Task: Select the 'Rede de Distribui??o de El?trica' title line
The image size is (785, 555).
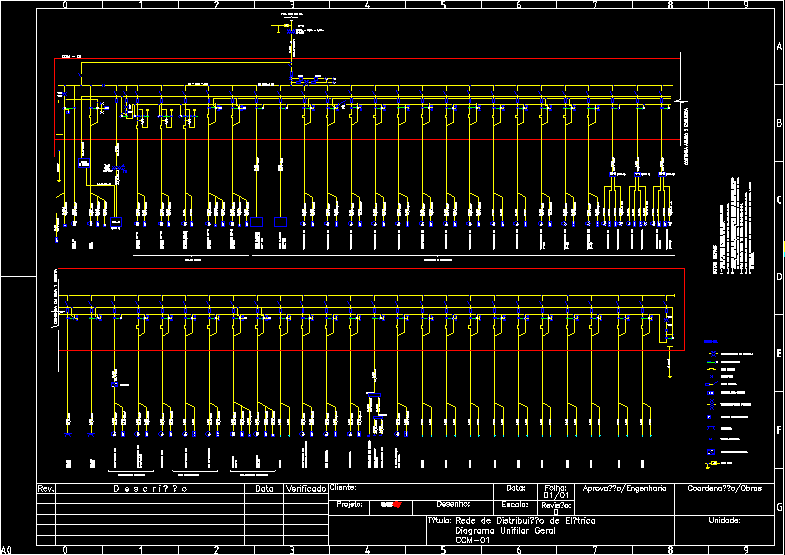Action: (x=526, y=521)
